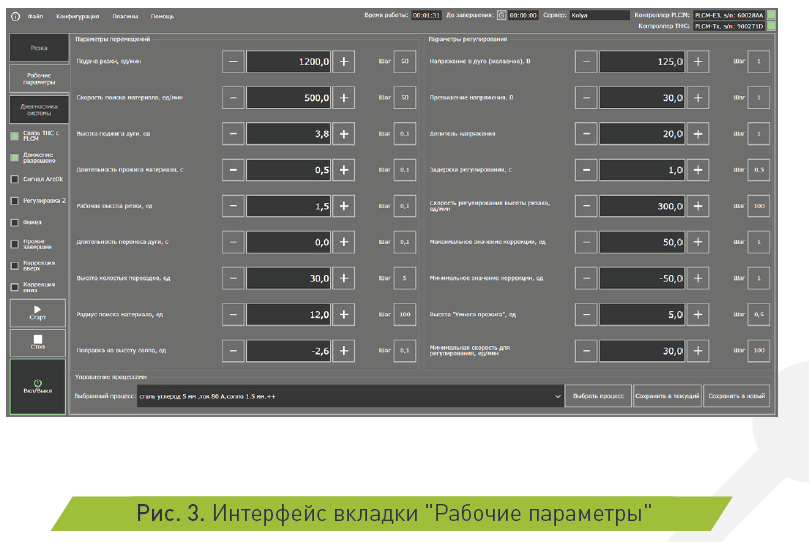This screenshot has height=542, width=809.
Task: Click the info icon left of Файл
Action: tap(15, 17)
